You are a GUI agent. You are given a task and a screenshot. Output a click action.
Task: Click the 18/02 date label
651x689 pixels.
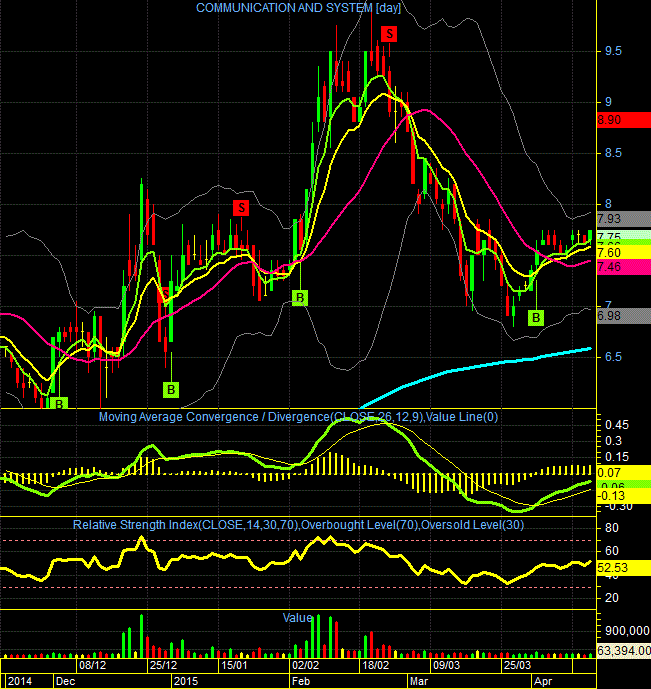point(375,665)
